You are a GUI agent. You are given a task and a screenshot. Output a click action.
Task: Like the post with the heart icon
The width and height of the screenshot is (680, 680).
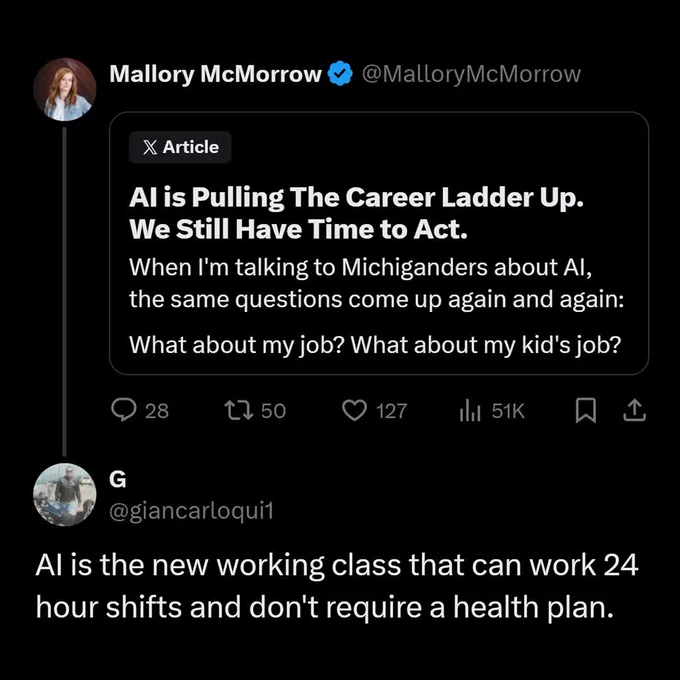pyautogui.click(x=355, y=410)
